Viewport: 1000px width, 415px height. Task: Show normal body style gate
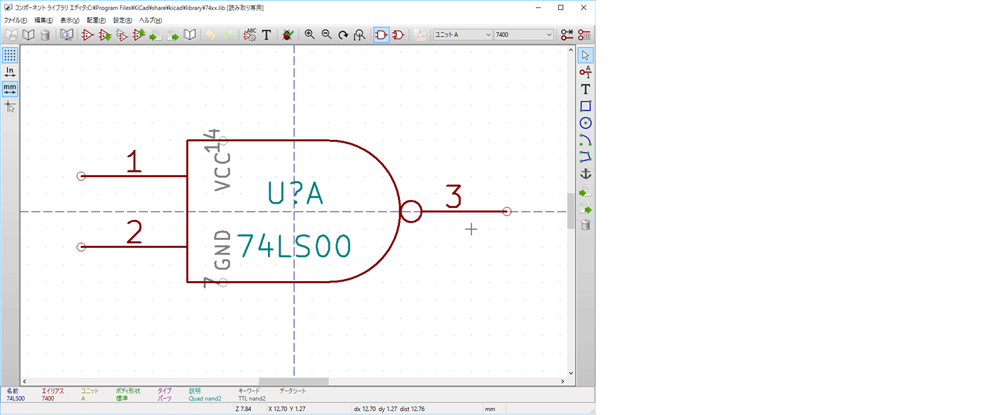coord(381,34)
